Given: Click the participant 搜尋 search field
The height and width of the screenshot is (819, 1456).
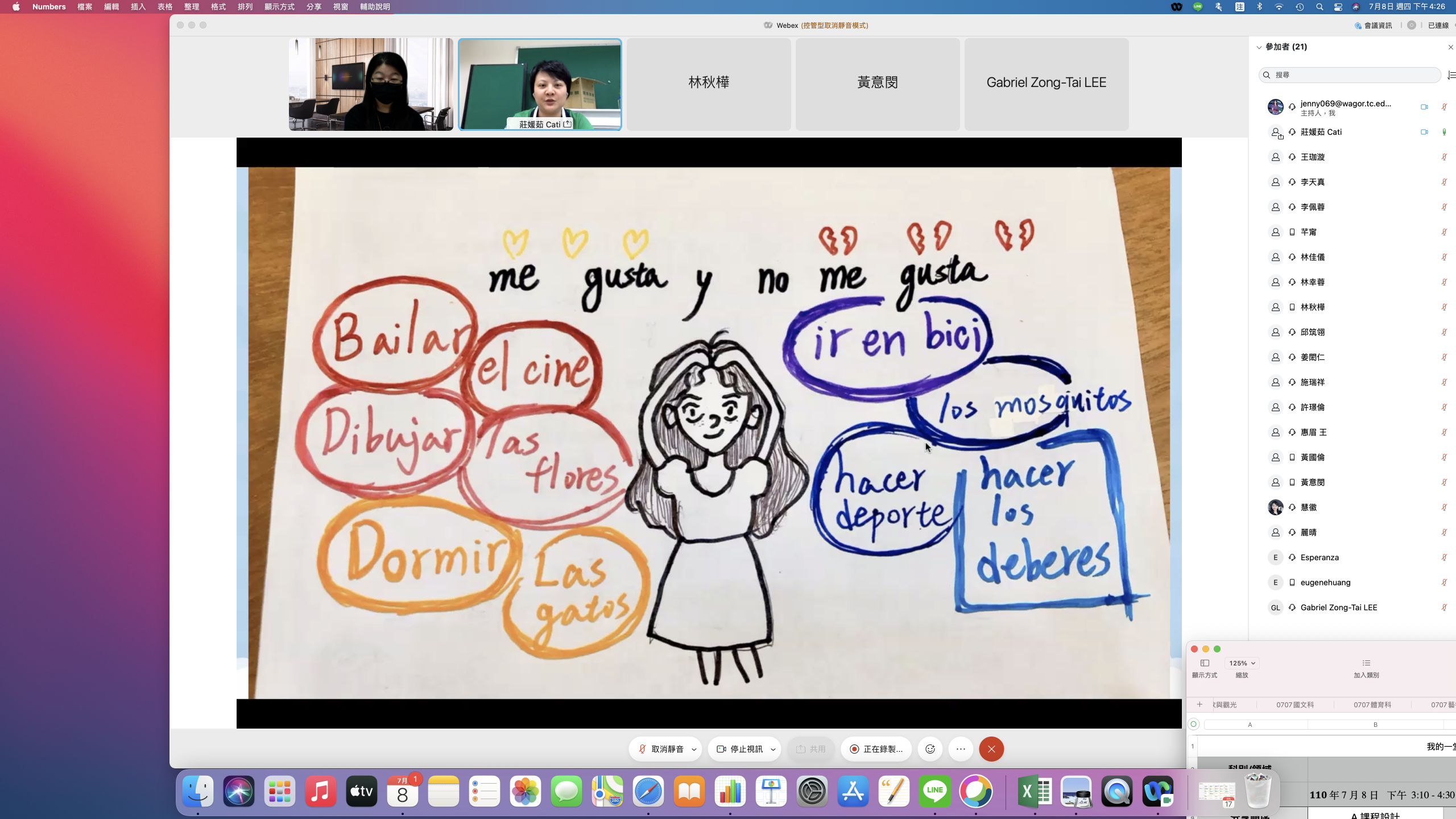Looking at the screenshot, I should pos(1354,75).
